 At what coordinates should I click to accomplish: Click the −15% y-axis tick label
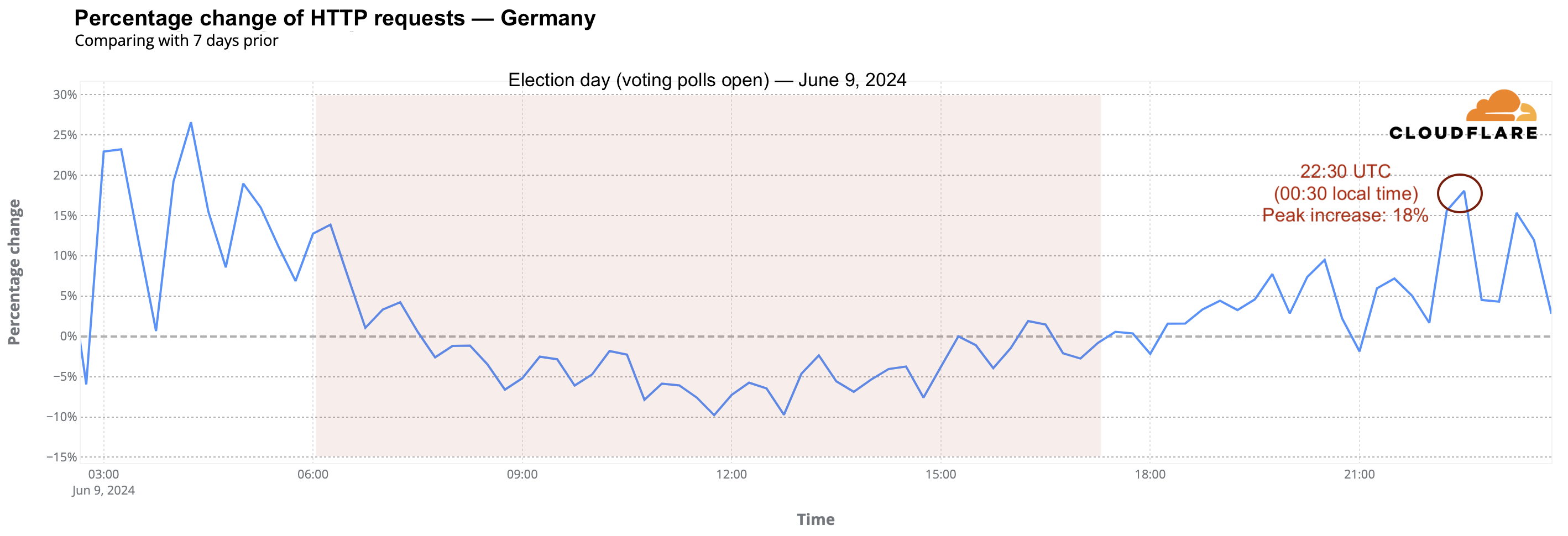[62, 458]
